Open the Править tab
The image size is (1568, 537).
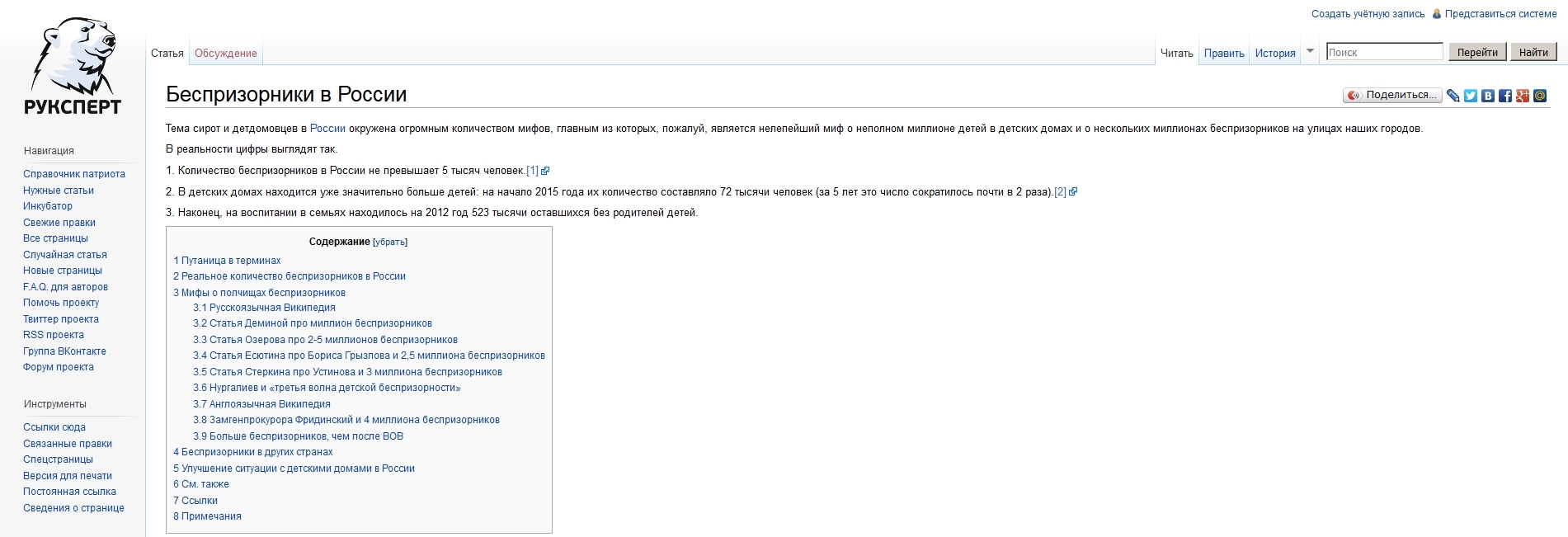[1224, 54]
